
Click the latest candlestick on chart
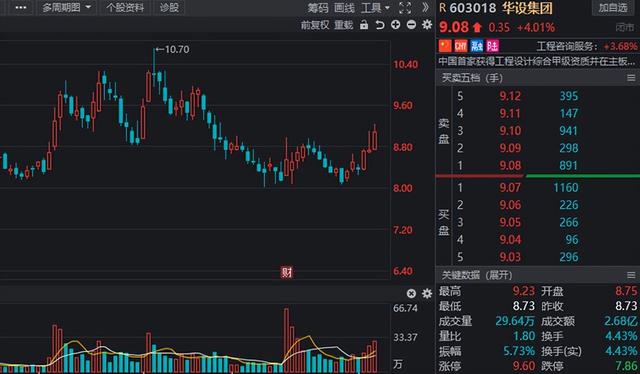coord(375,138)
